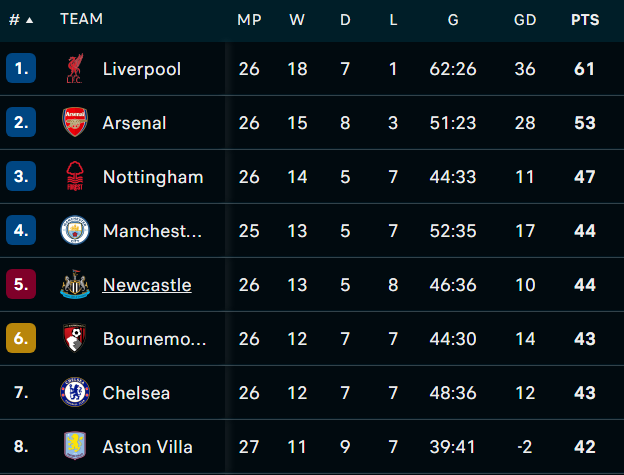
Task: Click the Newcastle United crest
Action: click(x=75, y=284)
